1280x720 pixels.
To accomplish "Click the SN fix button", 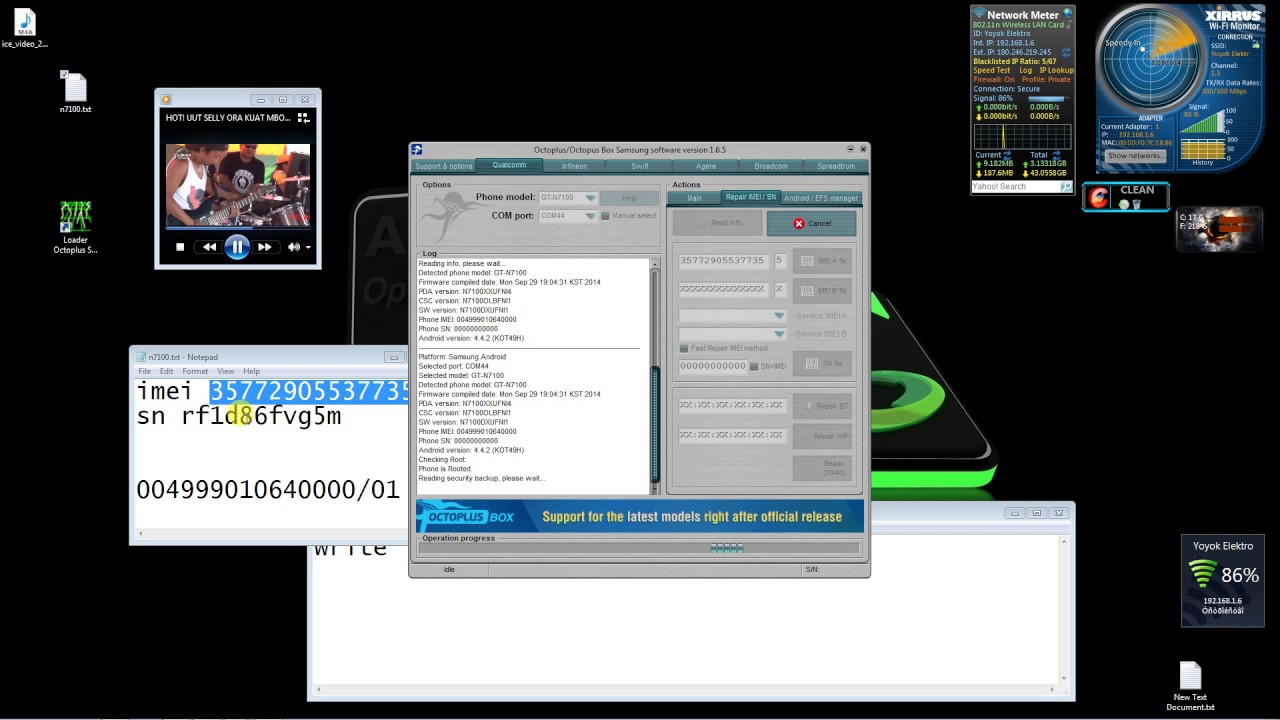I will [822, 364].
